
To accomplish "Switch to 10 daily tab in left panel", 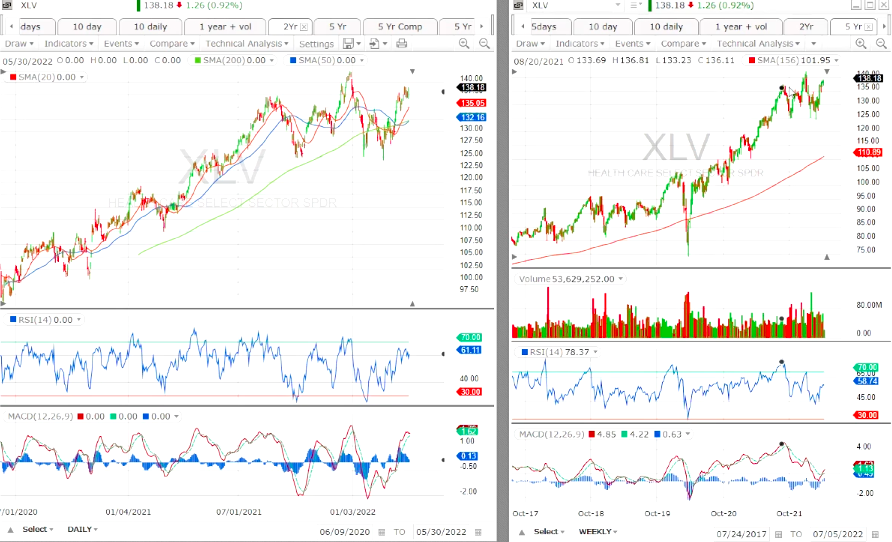I will point(150,27).
